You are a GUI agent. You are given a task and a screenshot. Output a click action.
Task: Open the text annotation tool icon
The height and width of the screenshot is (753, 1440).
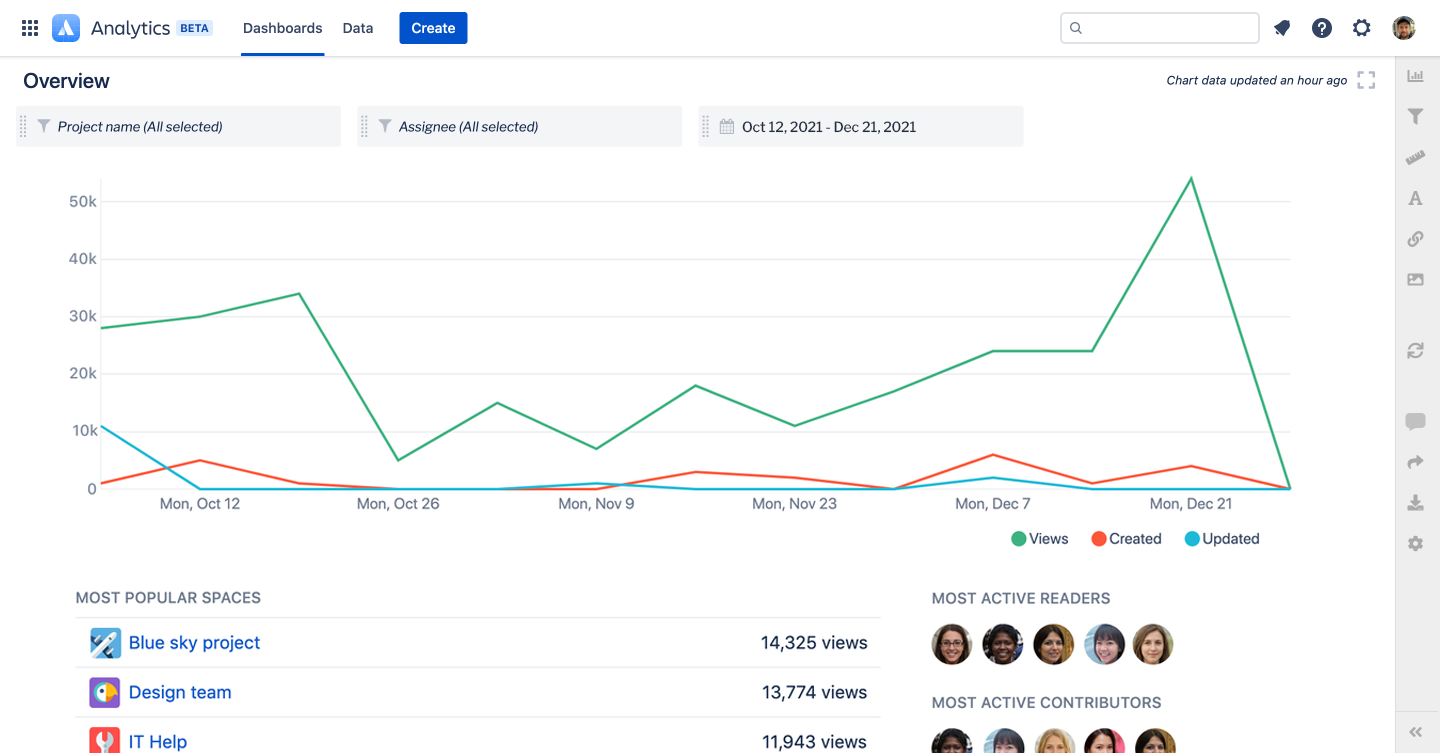1415,198
